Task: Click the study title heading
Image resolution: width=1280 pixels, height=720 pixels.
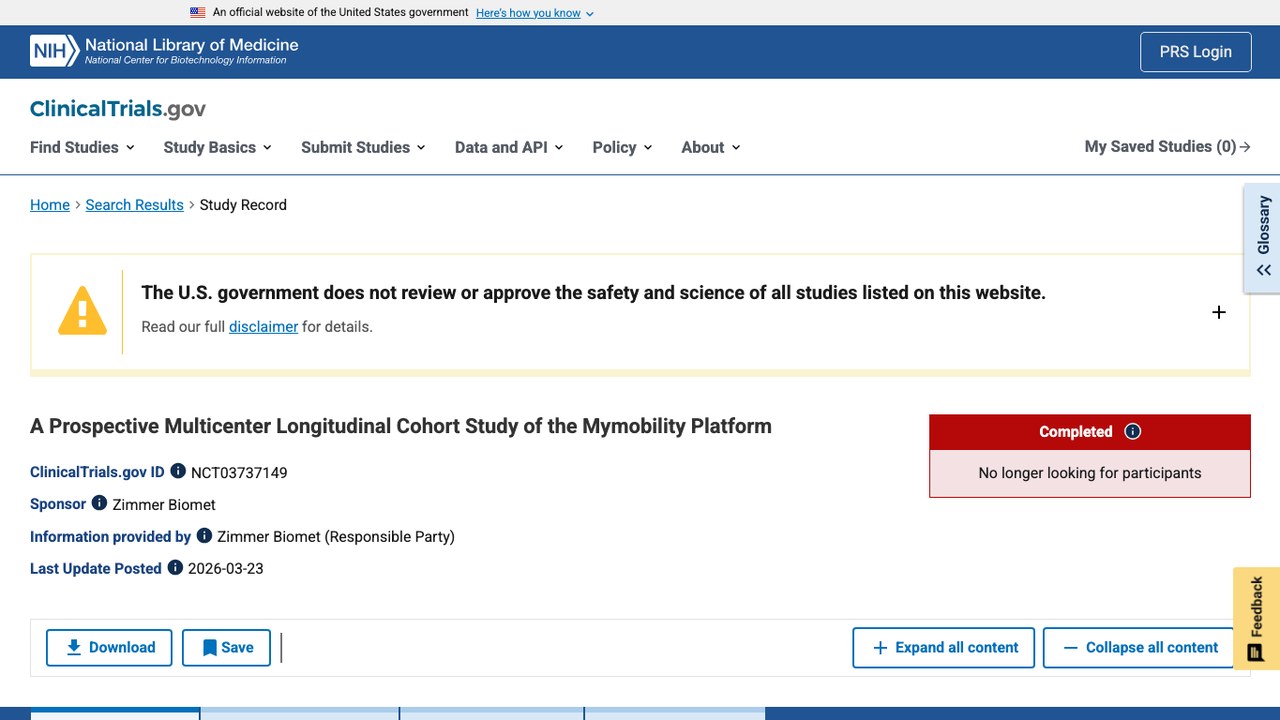Action: tap(401, 426)
